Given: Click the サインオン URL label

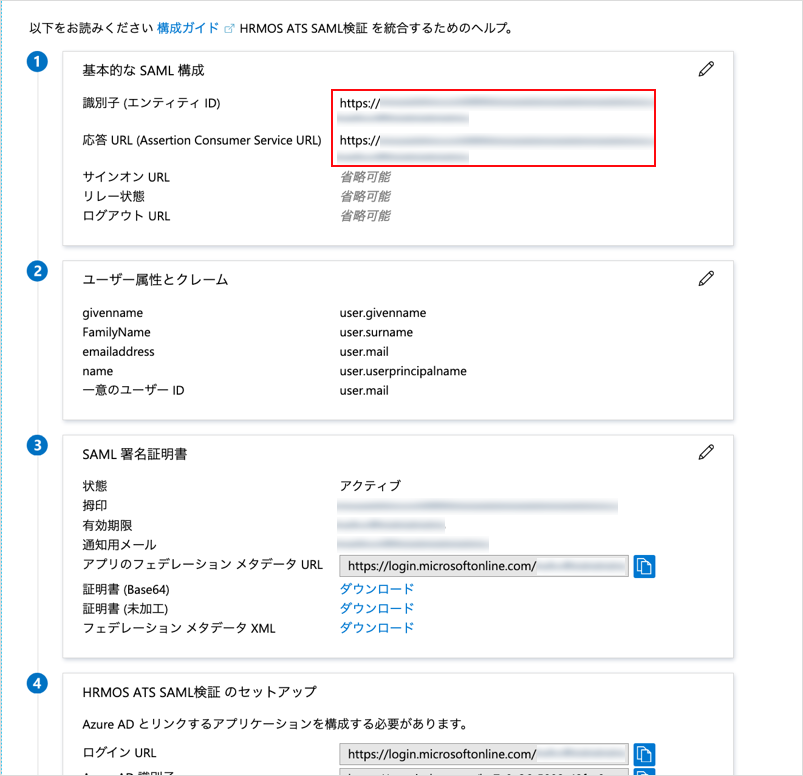Looking at the screenshot, I should tap(126, 177).
